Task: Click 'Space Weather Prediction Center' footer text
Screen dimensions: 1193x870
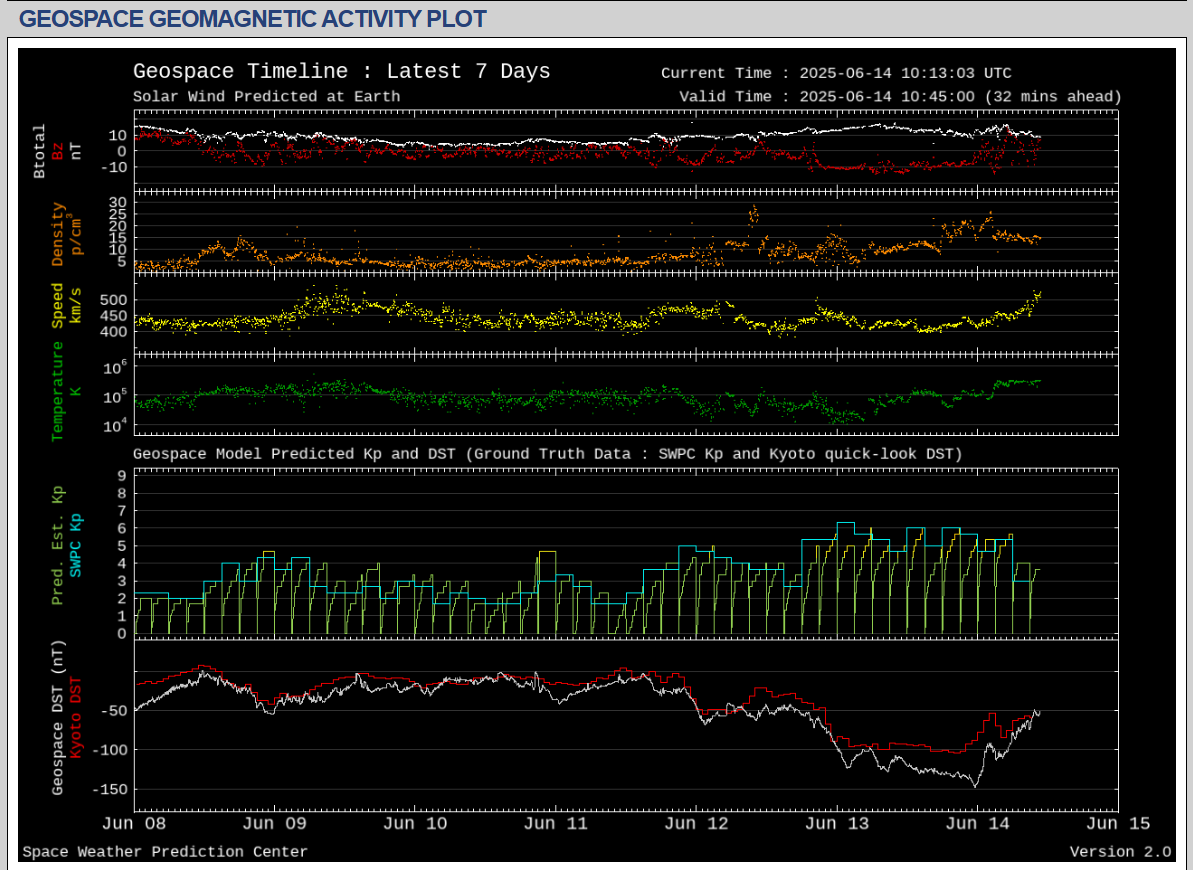Action: [165, 852]
